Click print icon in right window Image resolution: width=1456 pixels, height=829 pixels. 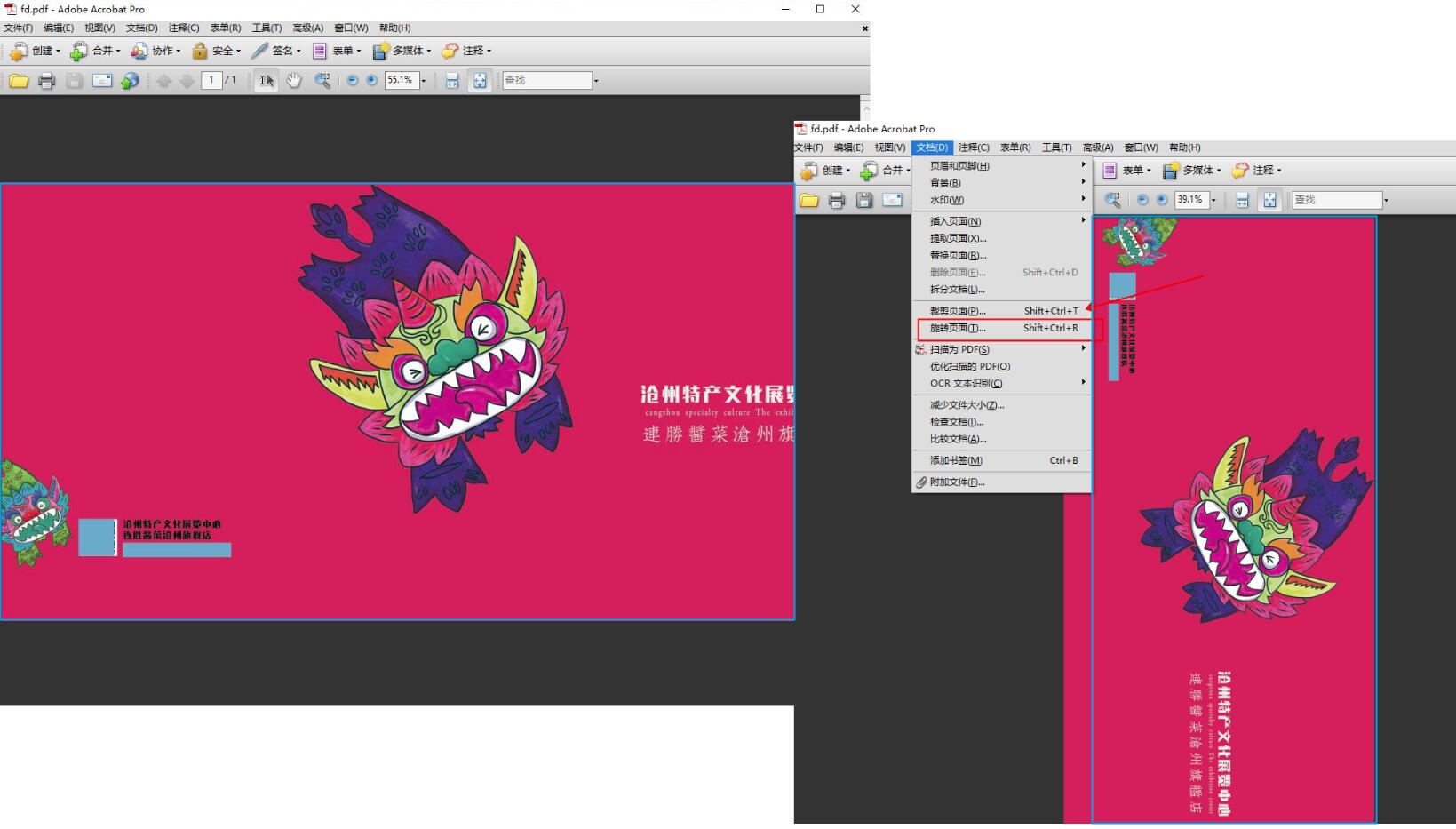pyautogui.click(x=837, y=201)
